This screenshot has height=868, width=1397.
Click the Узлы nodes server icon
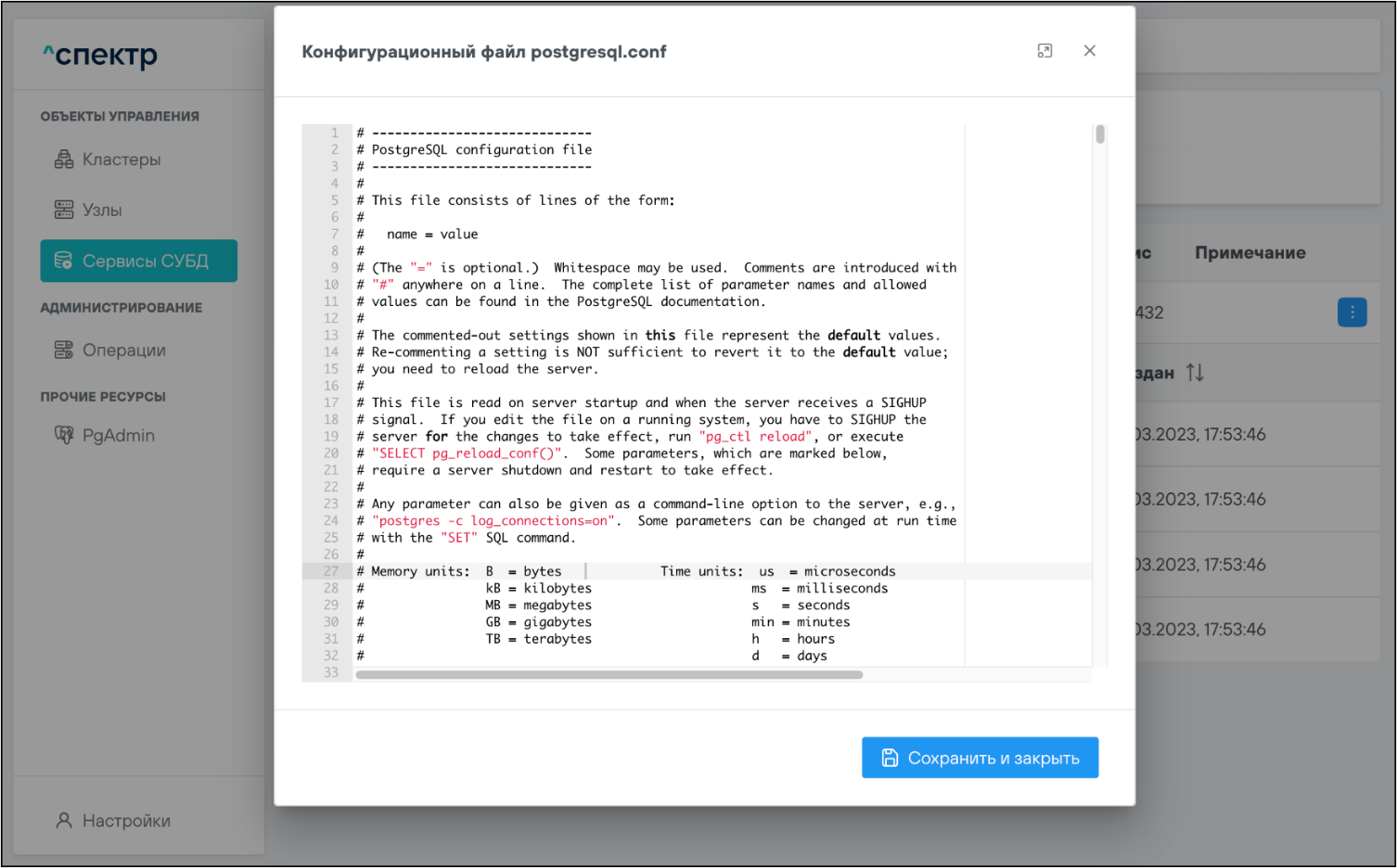[x=64, y=210]
